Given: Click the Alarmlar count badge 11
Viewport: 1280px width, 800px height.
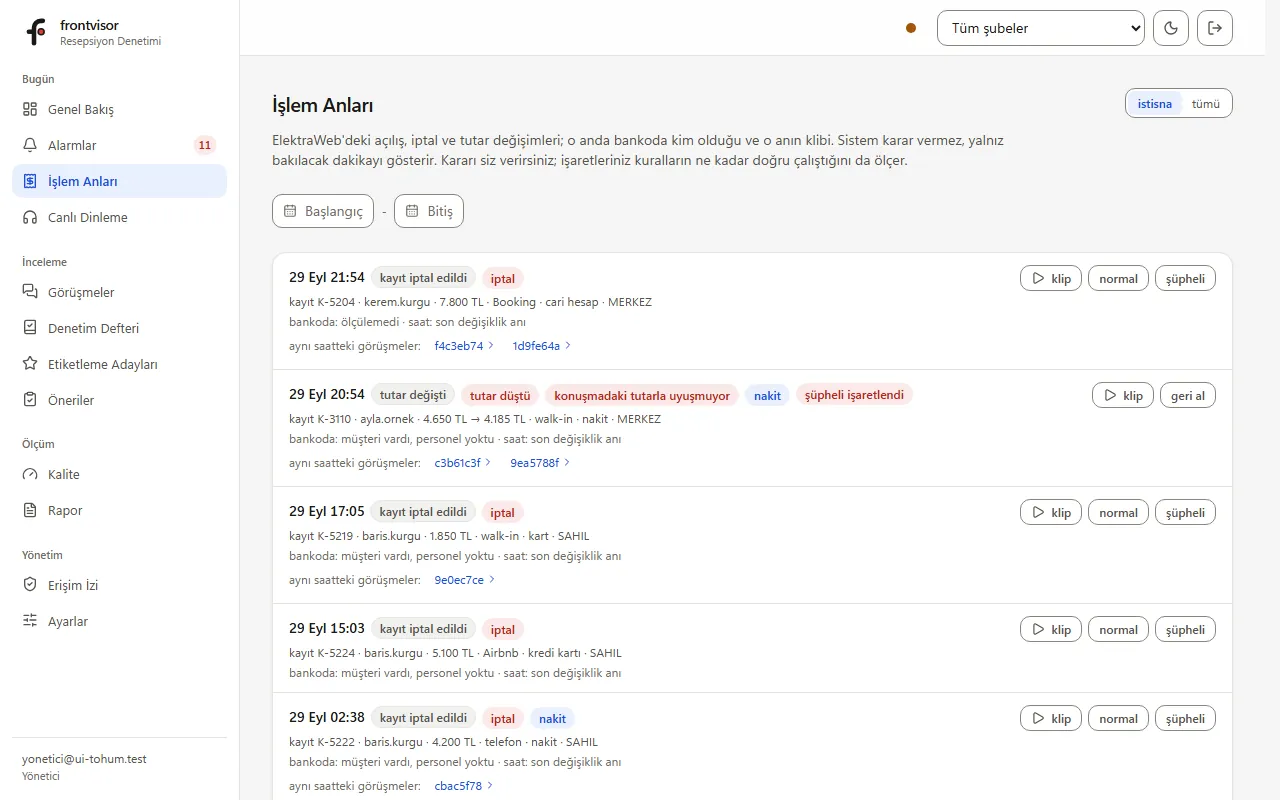Looking at the screenshot, I should pyautogui.click(x=204, y=145).
